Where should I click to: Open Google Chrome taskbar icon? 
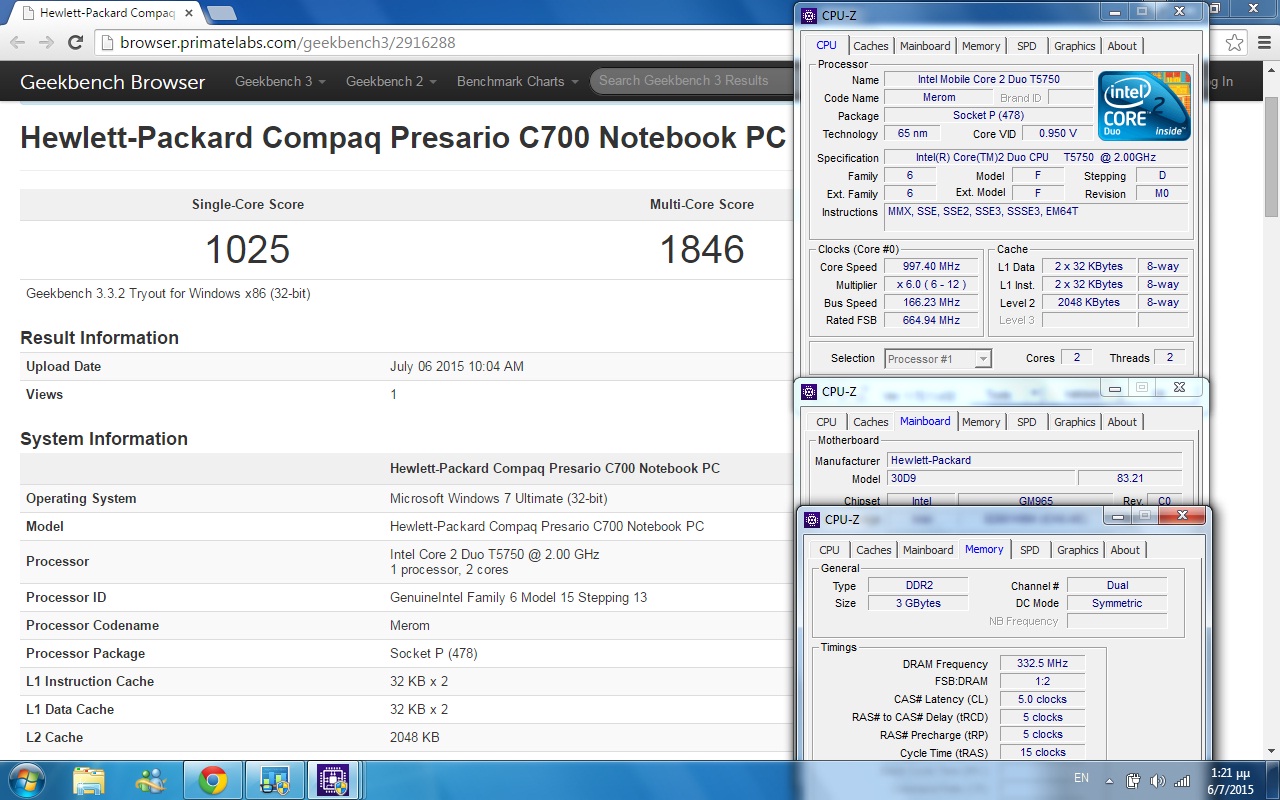point(212,780)
